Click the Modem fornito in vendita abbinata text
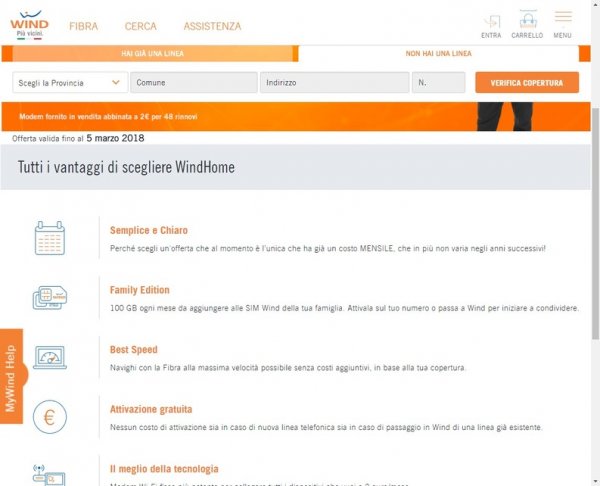This screenshot has height=486, width=600. (x=108, y=117)
